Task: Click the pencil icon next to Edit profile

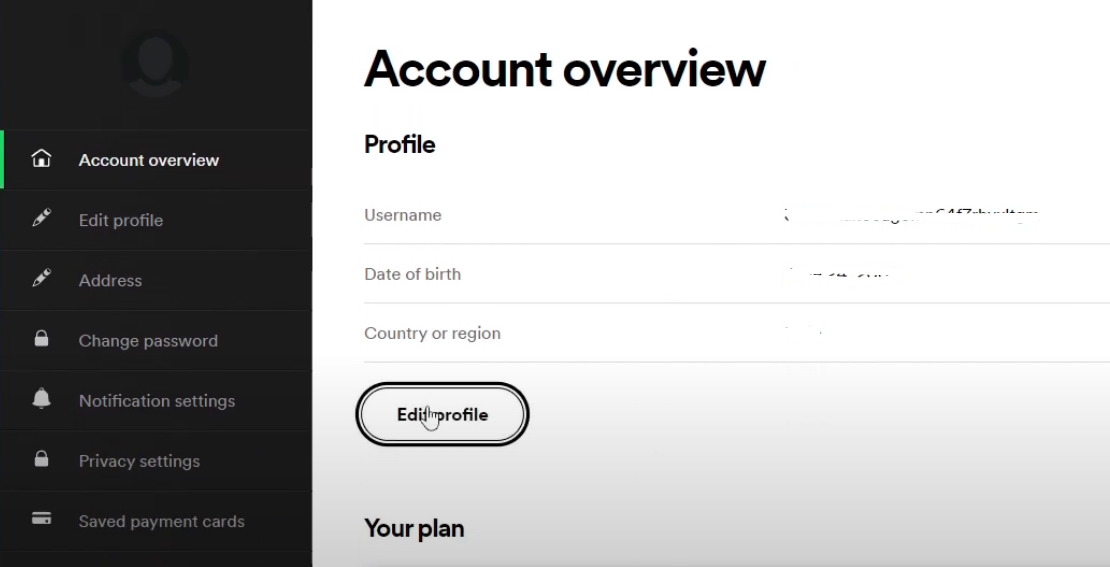Action: pos(41,218)
